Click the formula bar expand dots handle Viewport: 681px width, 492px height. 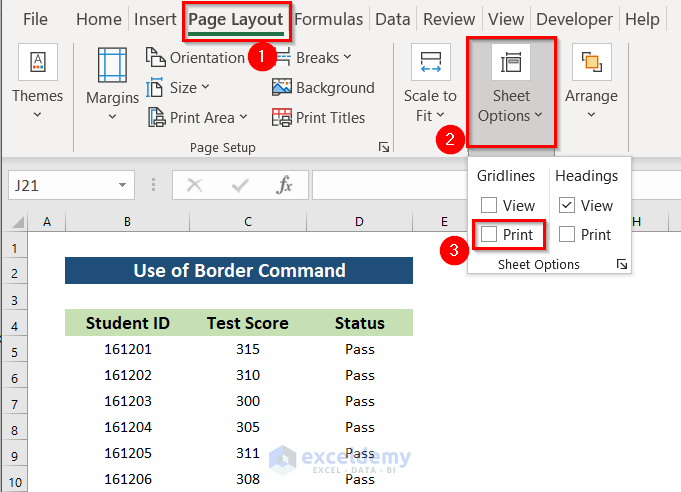point(153,185)
